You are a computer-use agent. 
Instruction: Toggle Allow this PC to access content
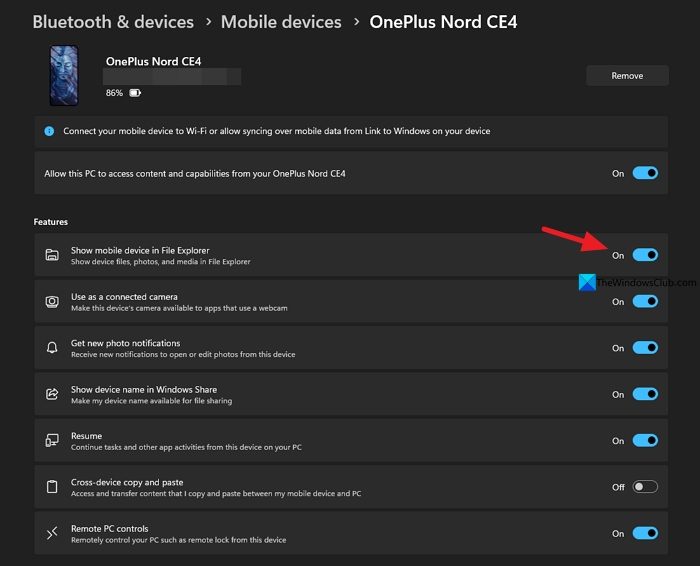pyautogui.click(x=645, y=173)
